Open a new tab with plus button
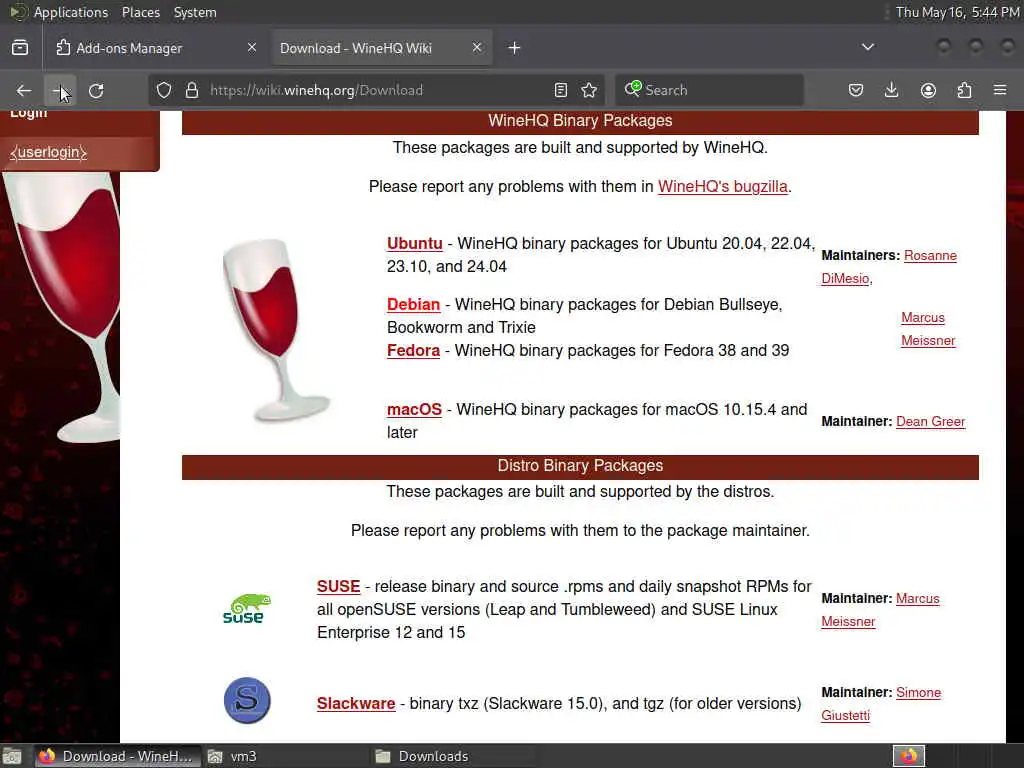1024x768 pixels. [515, 48]
